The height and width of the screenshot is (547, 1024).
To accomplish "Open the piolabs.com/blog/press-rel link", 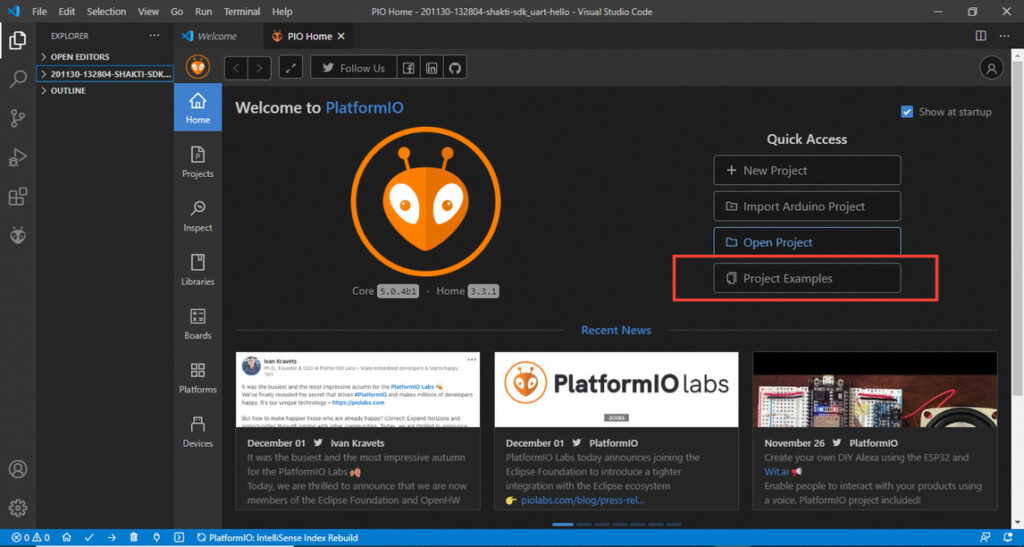I will 583,501.
